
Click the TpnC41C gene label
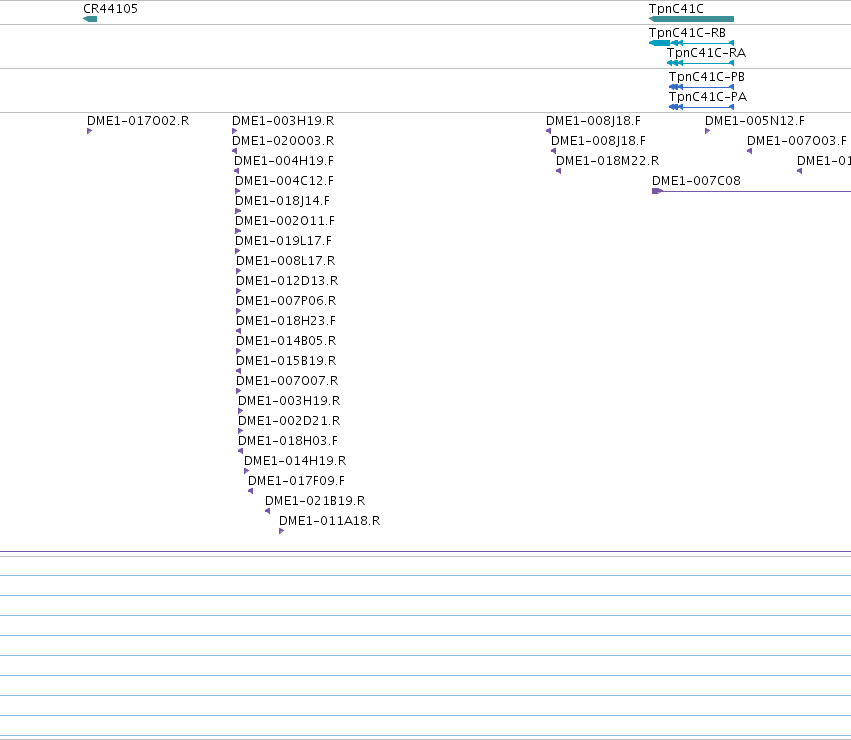pyautogui.click(x=676, y=9)
